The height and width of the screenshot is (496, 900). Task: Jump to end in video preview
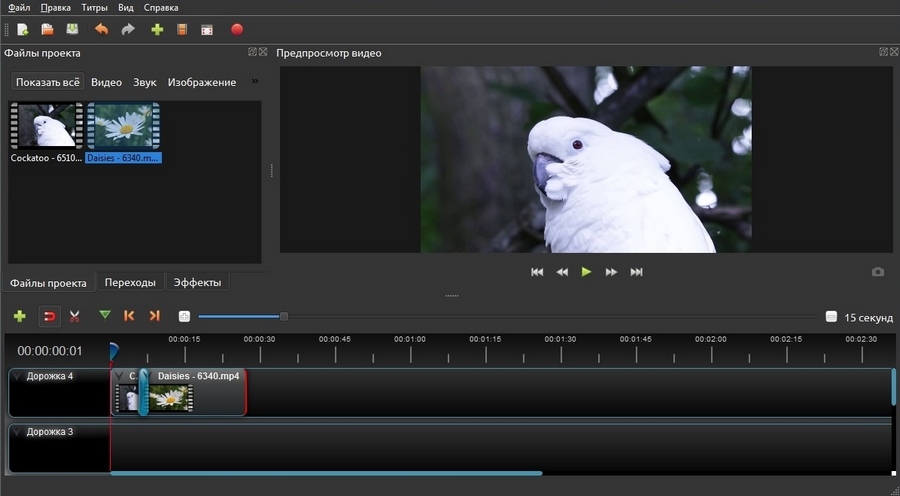point(636,272)
